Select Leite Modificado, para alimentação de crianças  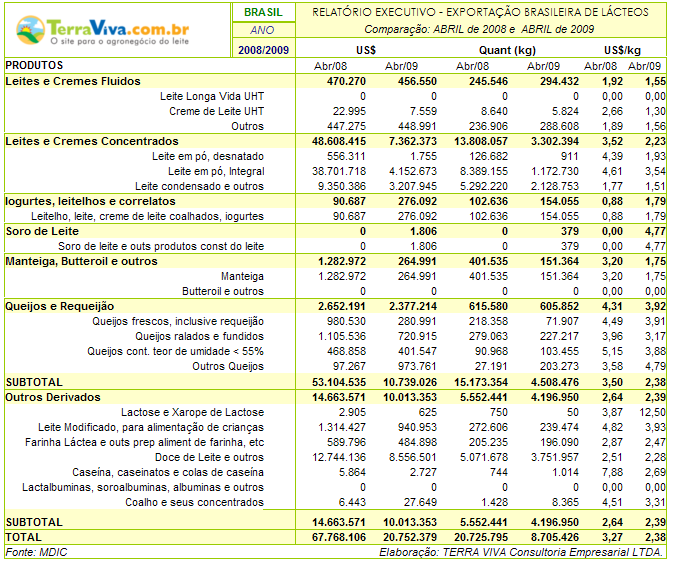tap(151, 427)
